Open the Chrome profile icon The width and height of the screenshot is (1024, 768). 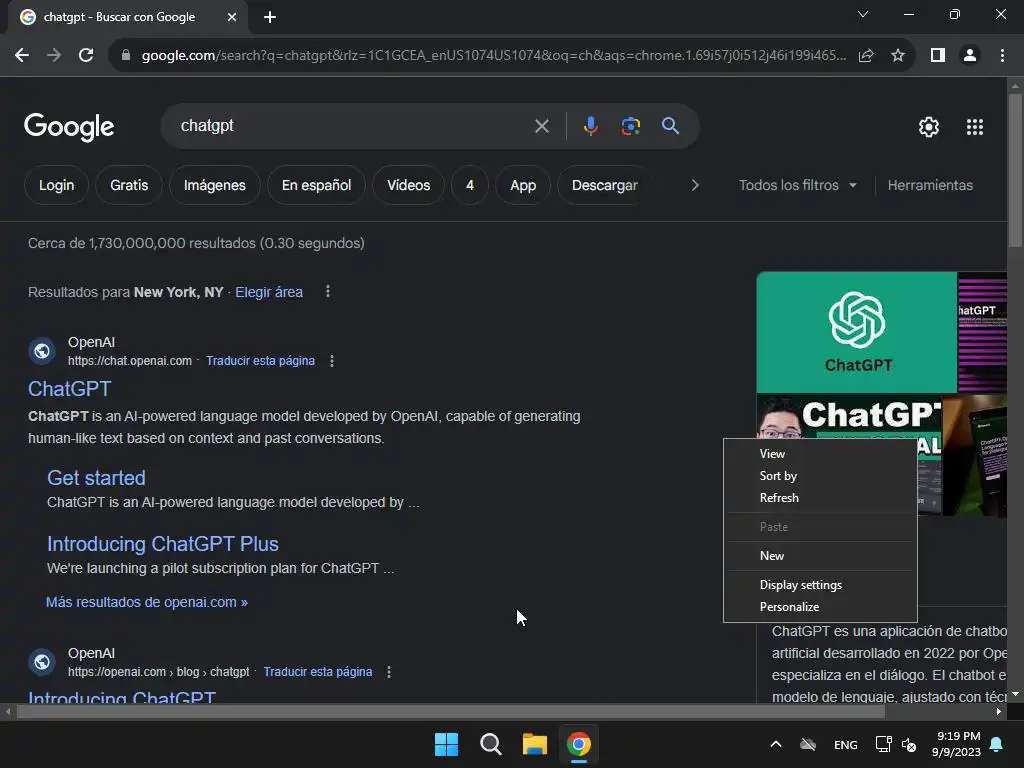(x=970, y=56)
